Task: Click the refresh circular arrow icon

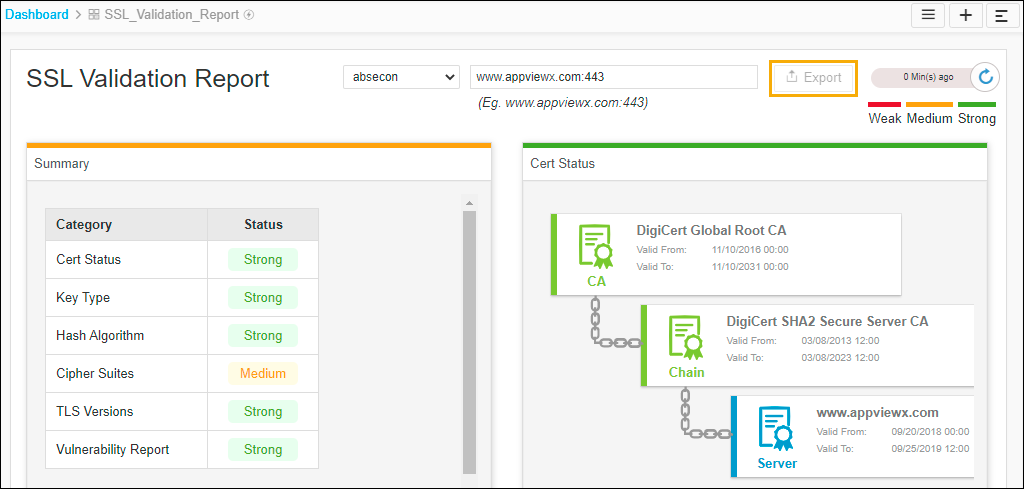Action: [985, 77]
